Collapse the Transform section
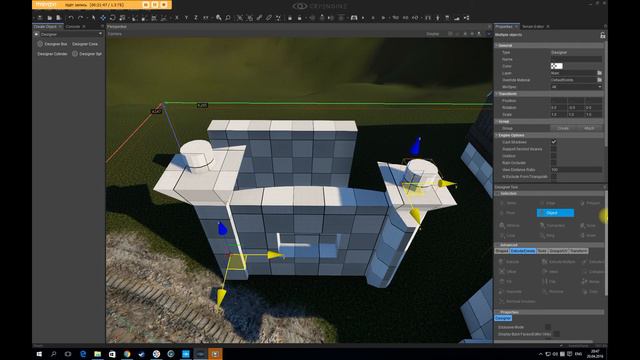Image resolution: width=640 pixels, height=360 pixels. 549,93
